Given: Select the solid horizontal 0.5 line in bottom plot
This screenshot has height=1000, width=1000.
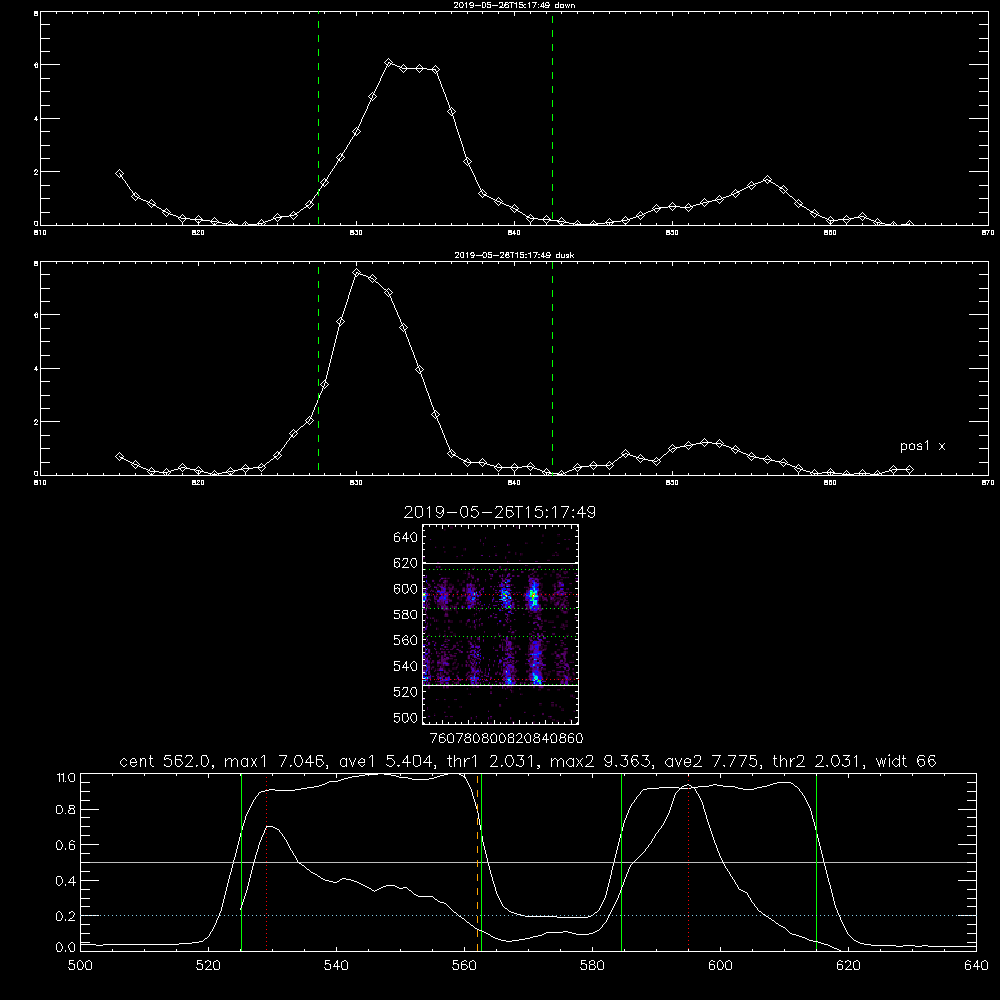Looking at the screenshot, I should [528, 862].
